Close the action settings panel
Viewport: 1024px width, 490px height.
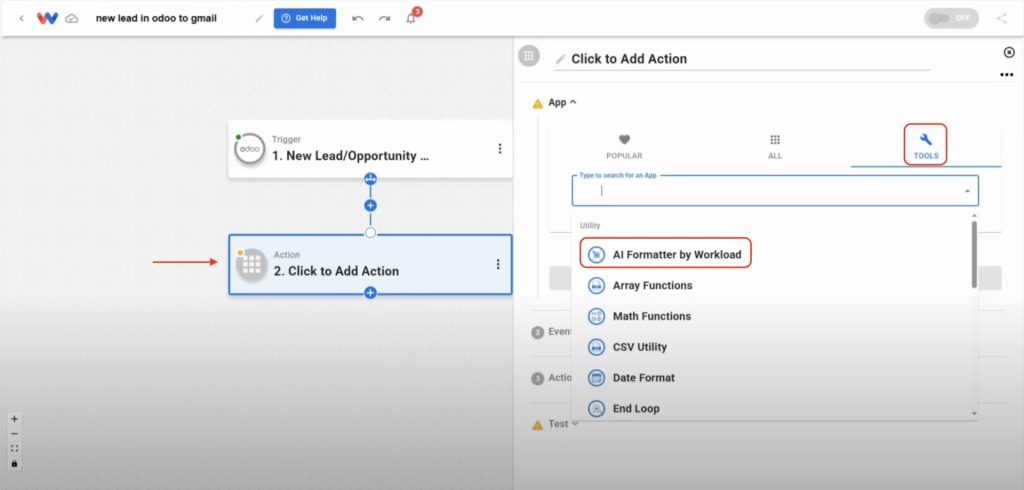coord(1009,52)
